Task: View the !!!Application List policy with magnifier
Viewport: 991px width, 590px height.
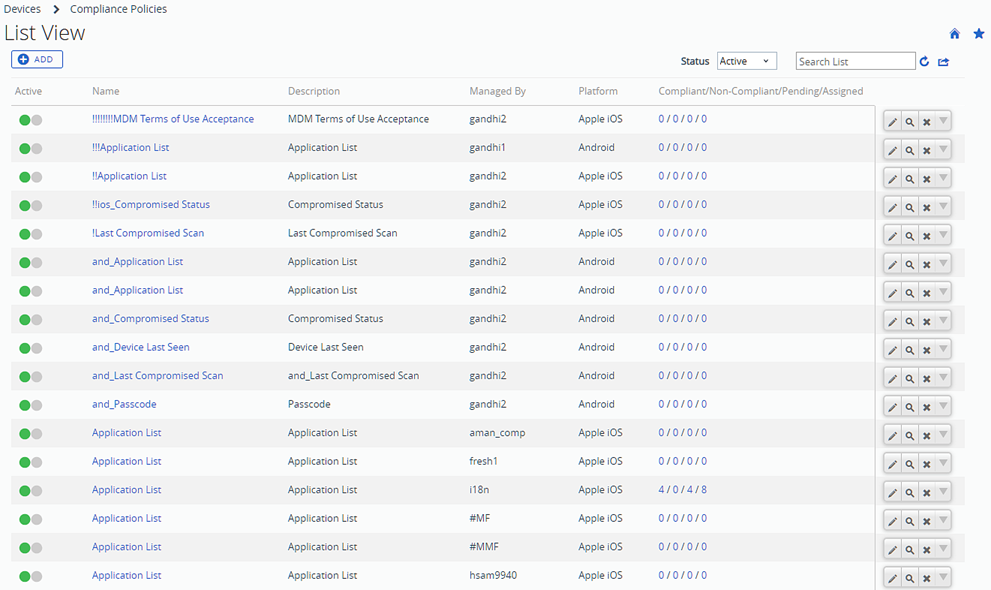Action: 909,150
